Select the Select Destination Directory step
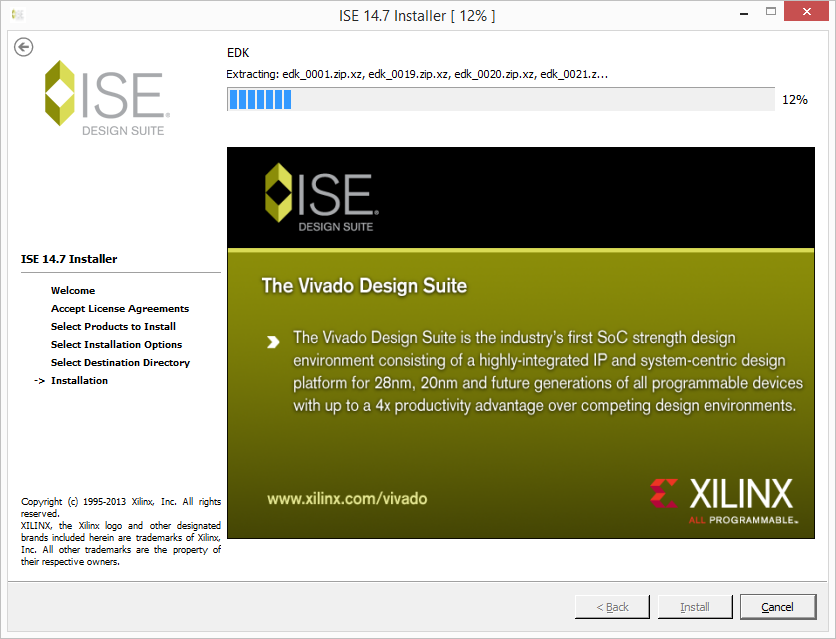This screenshot has width=836, height=639. (120, 363)
